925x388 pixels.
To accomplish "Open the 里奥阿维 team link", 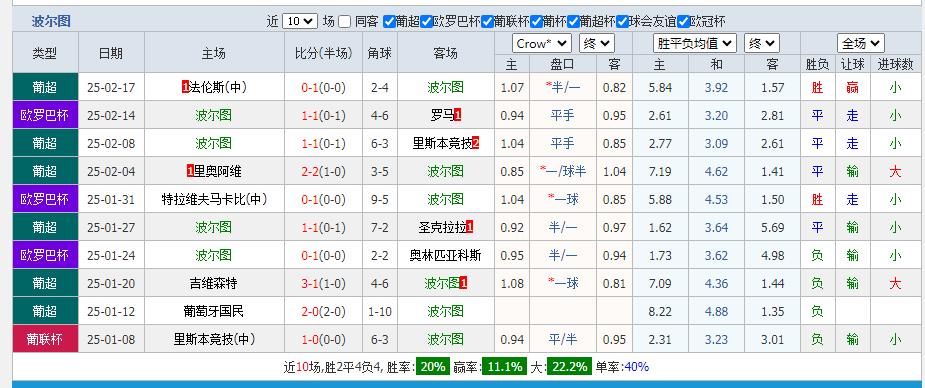I will pyautogui.click(x=217, y=172).
